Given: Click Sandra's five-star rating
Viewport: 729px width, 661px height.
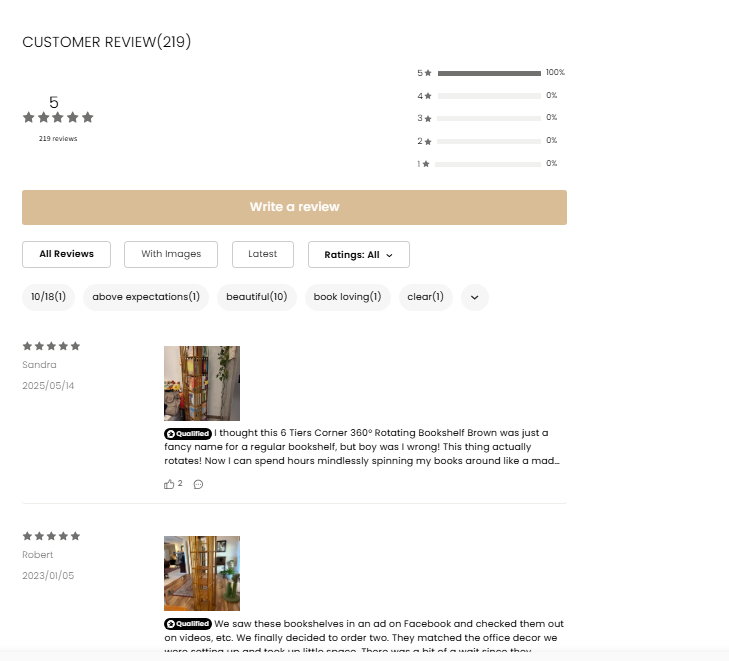Looking at the screenshot, I should 51,346.
